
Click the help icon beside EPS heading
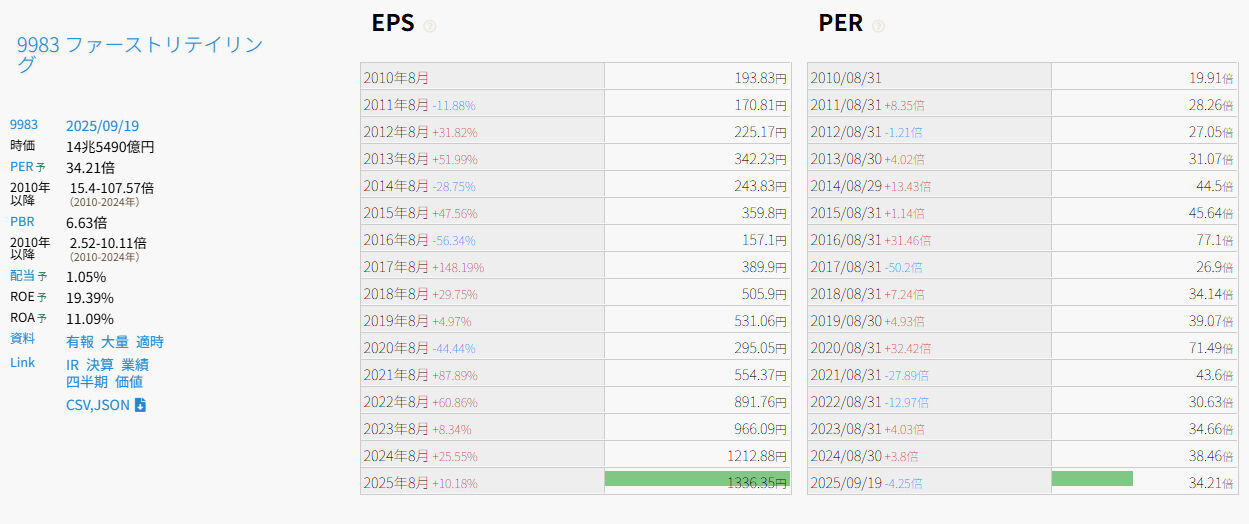(x=430, y=26)
